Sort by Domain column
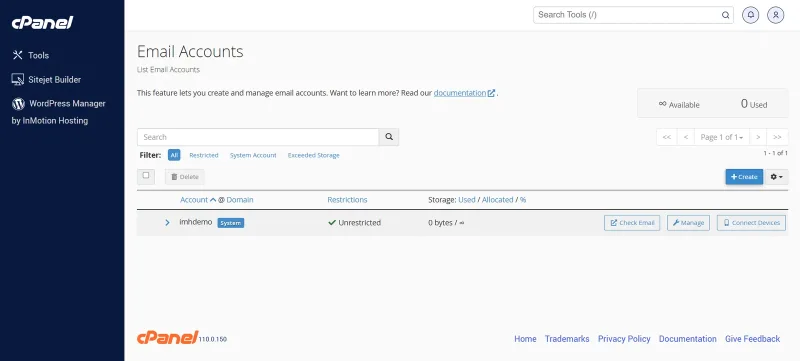The image size is (800, 361). [240, 200]
